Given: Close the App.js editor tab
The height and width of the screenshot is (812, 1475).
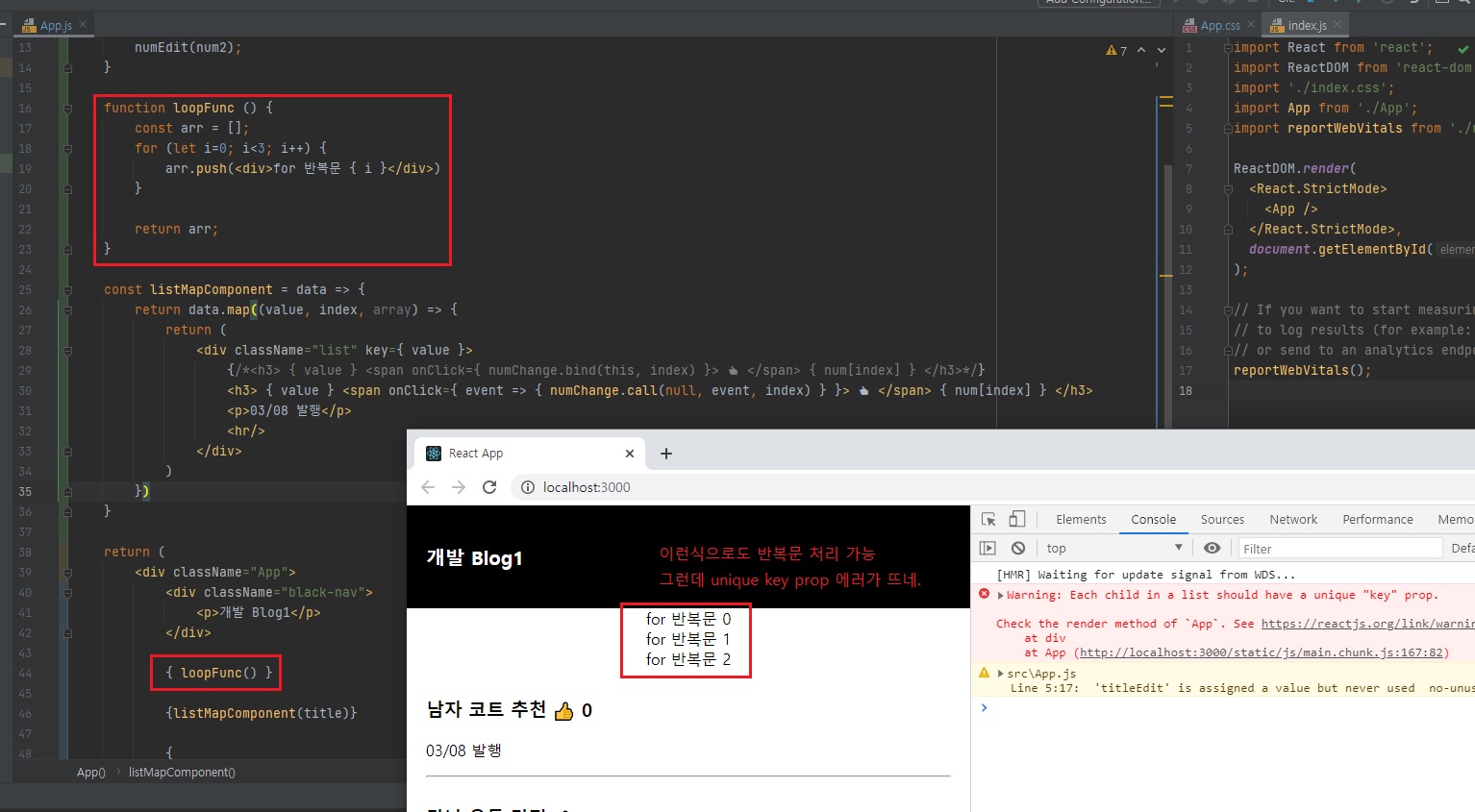Looking at the screenshot, I should coord(83,25).
